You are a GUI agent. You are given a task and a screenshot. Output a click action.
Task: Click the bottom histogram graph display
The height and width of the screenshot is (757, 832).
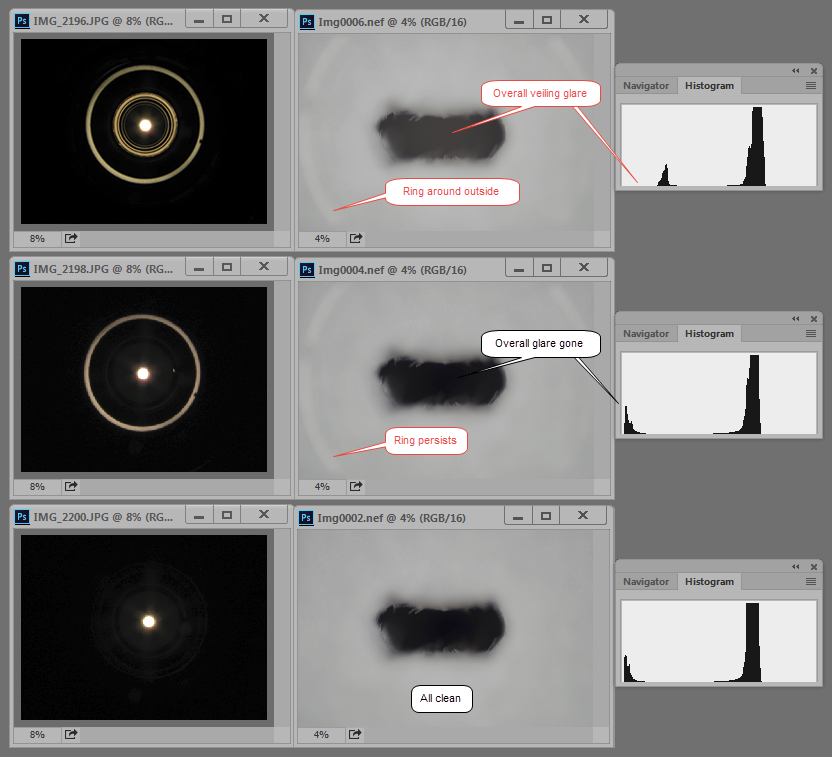[718, 641]
